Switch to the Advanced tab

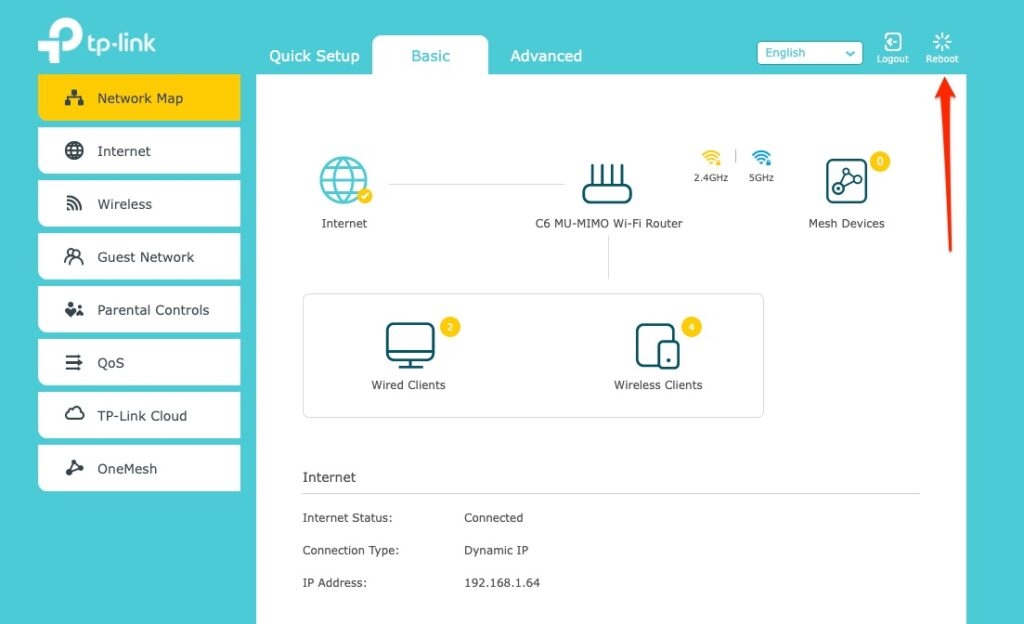[546, 56]
